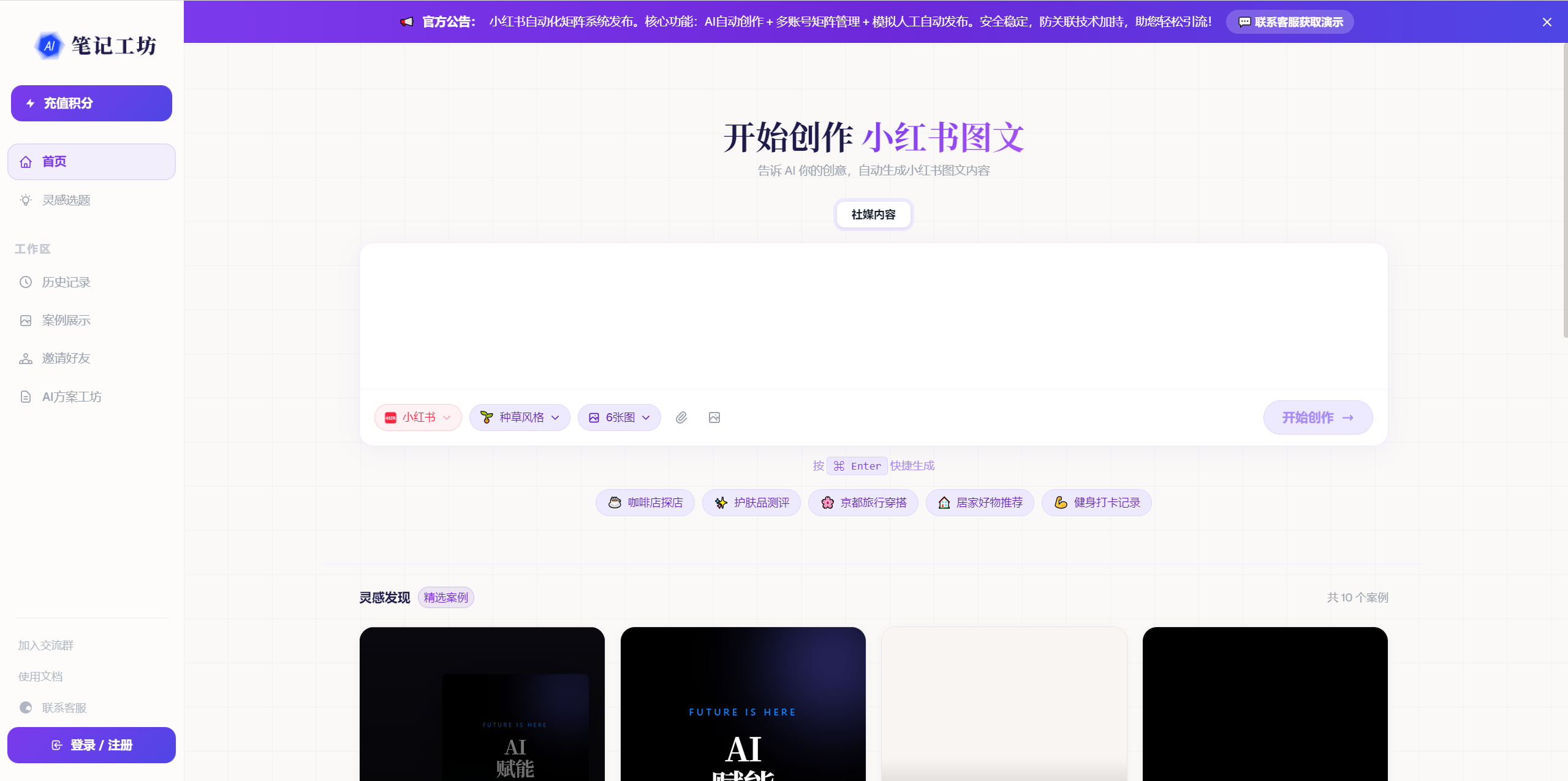Open AI方案工坊 in the sidebar
The image size is (1568, 781).
pos(91,397)
